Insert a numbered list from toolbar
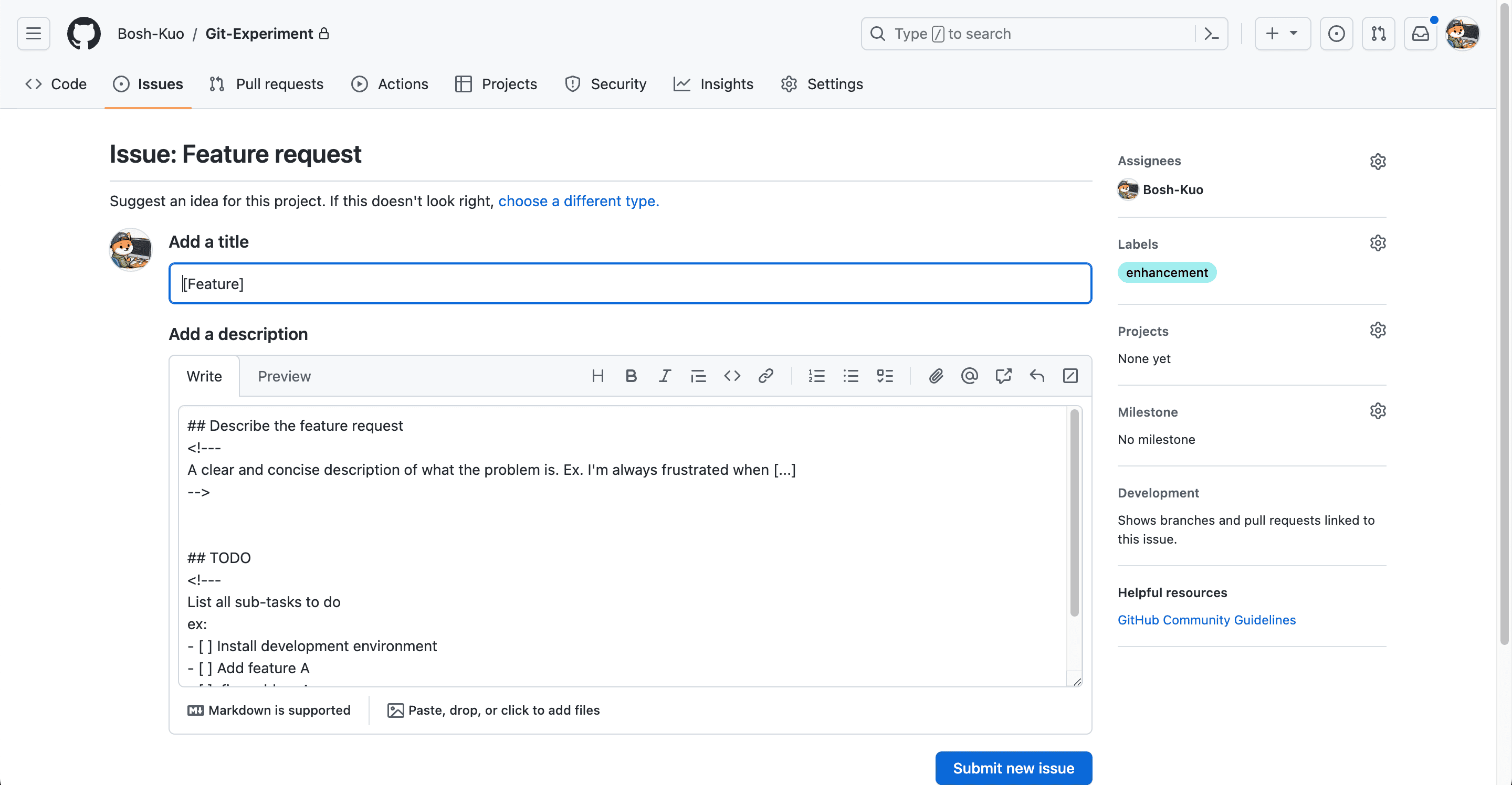The width and height of the screenshot is (1512, 785). 816,376
